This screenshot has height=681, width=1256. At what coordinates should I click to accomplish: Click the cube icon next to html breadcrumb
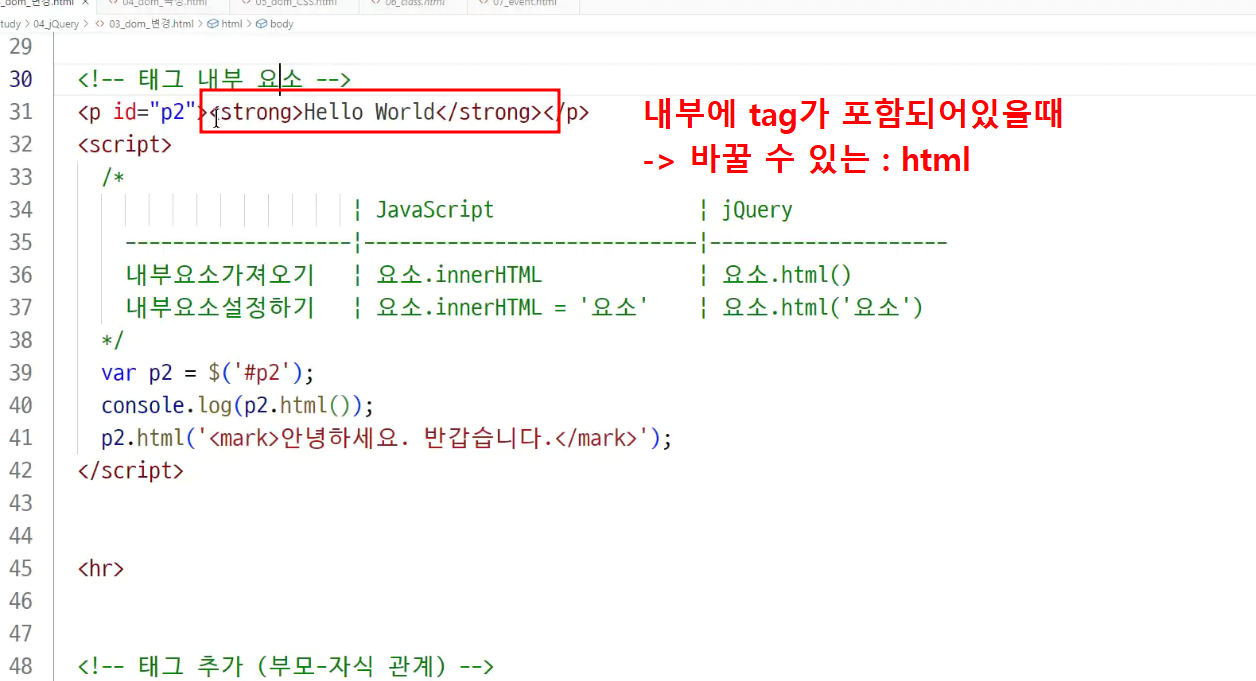pos(213,23)
